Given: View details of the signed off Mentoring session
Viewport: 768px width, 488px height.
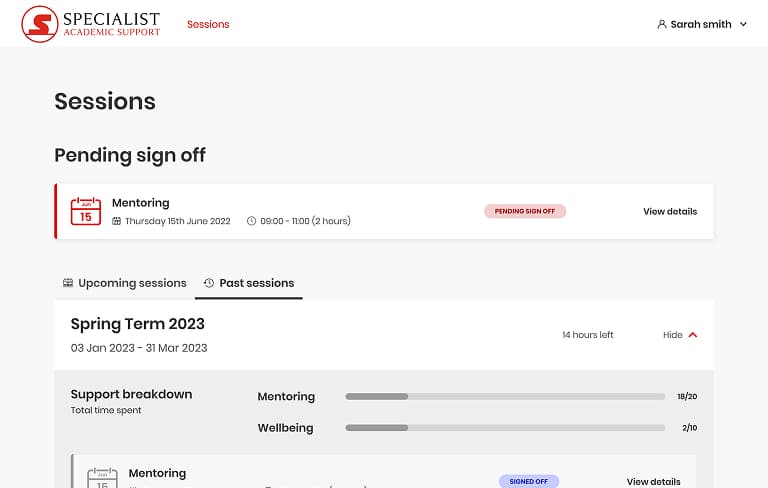Looking at the screenshot, I should pyautogui.click(x=653, y=482).
